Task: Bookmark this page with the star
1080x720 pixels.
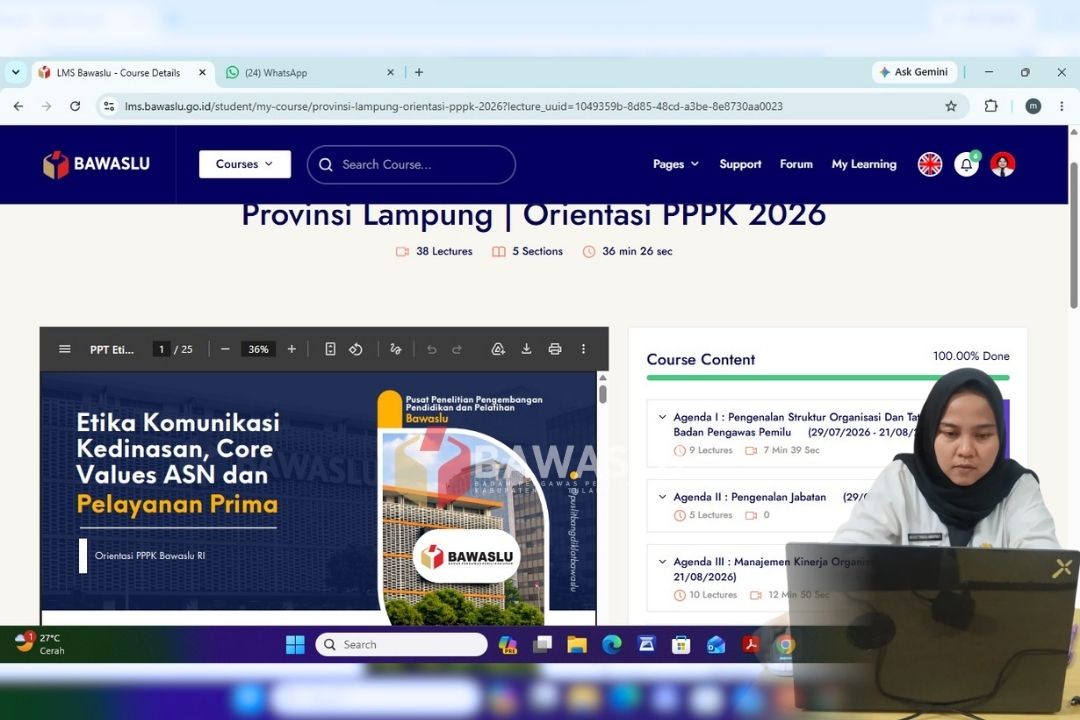Action: (951, 106)
